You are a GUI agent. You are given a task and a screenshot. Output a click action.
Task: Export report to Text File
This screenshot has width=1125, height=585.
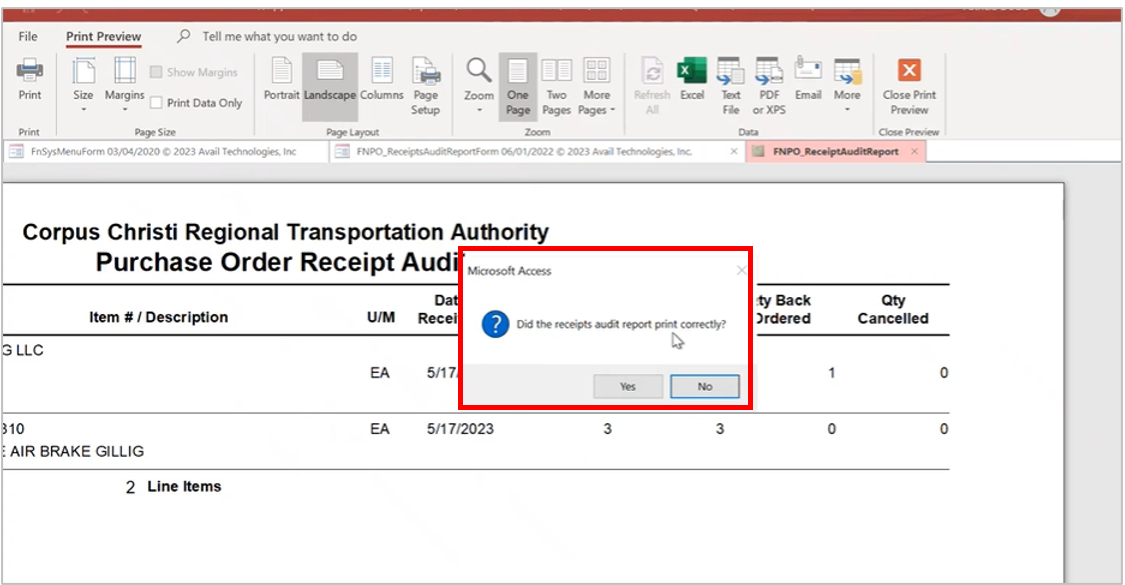(x=731, y=86)
